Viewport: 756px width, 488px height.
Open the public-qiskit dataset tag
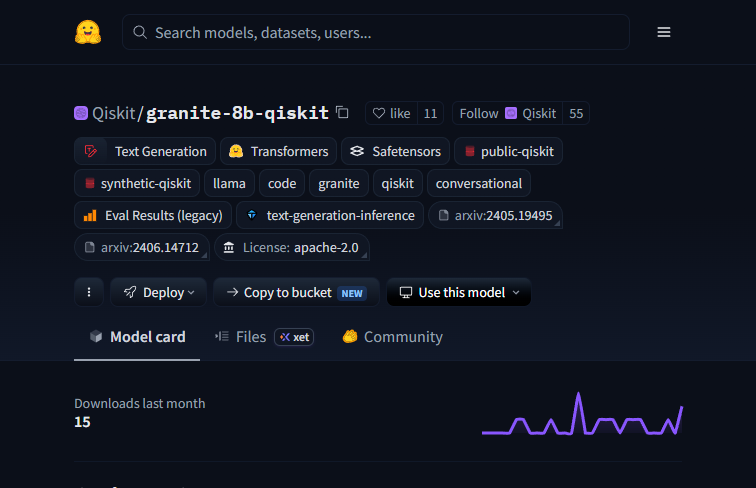pos(508,151)
